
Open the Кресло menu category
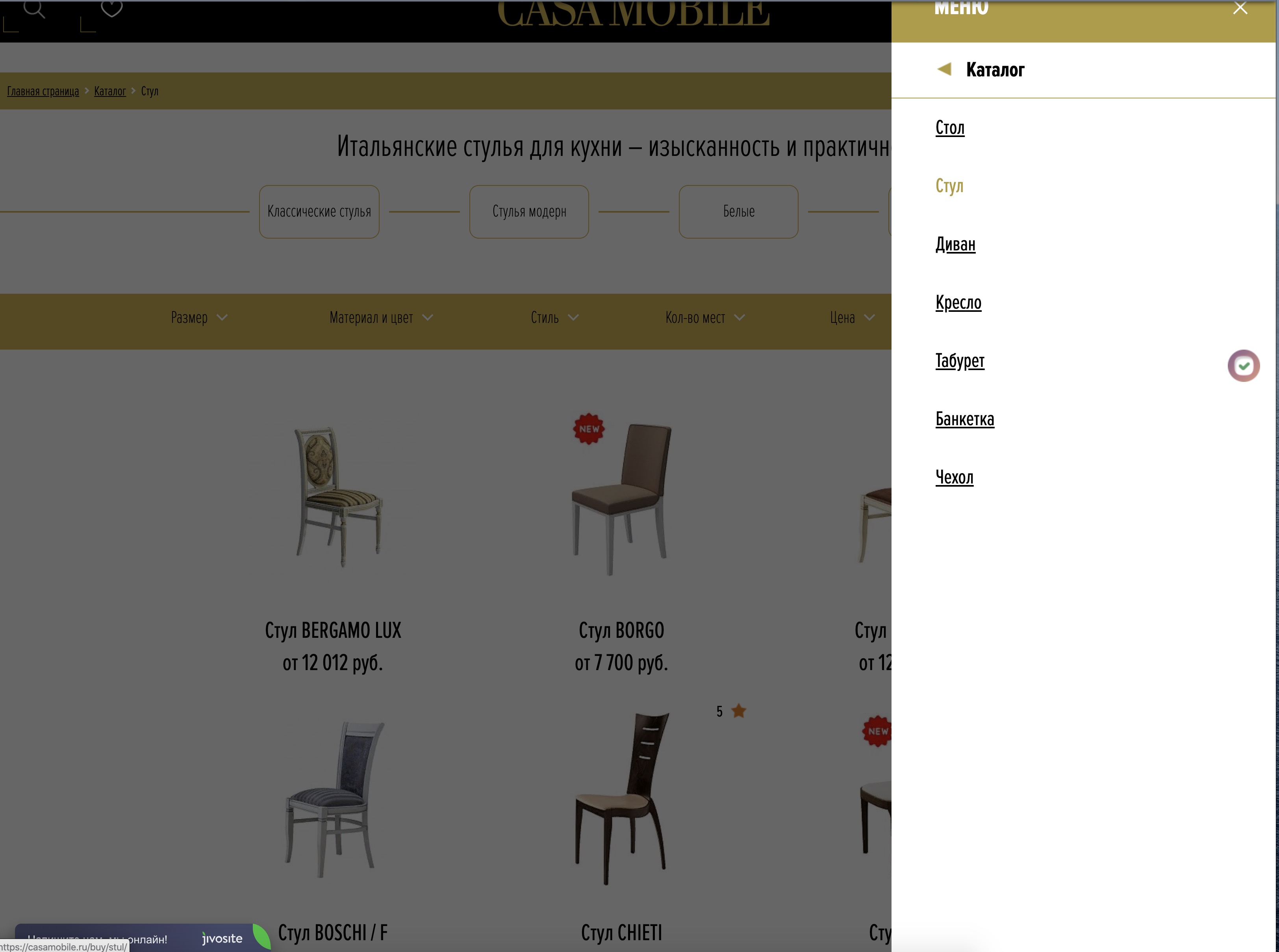[x=958, y=302]
